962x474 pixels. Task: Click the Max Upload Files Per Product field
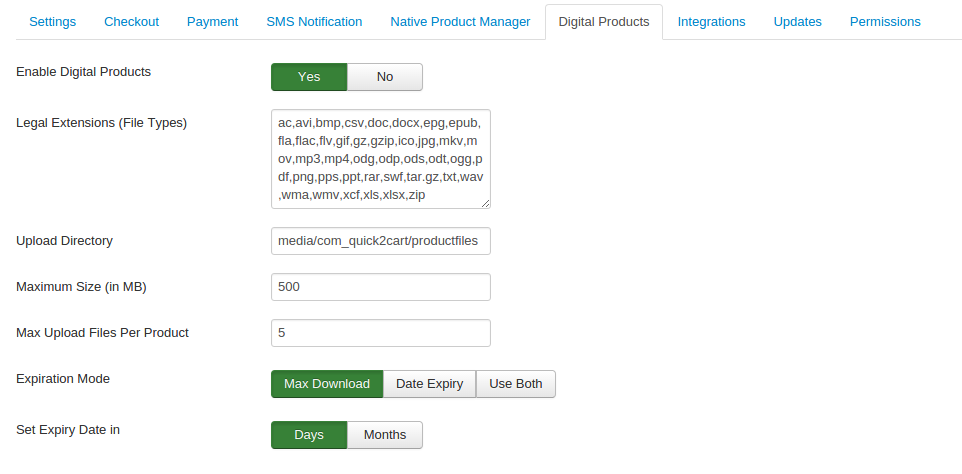point(380,333)
